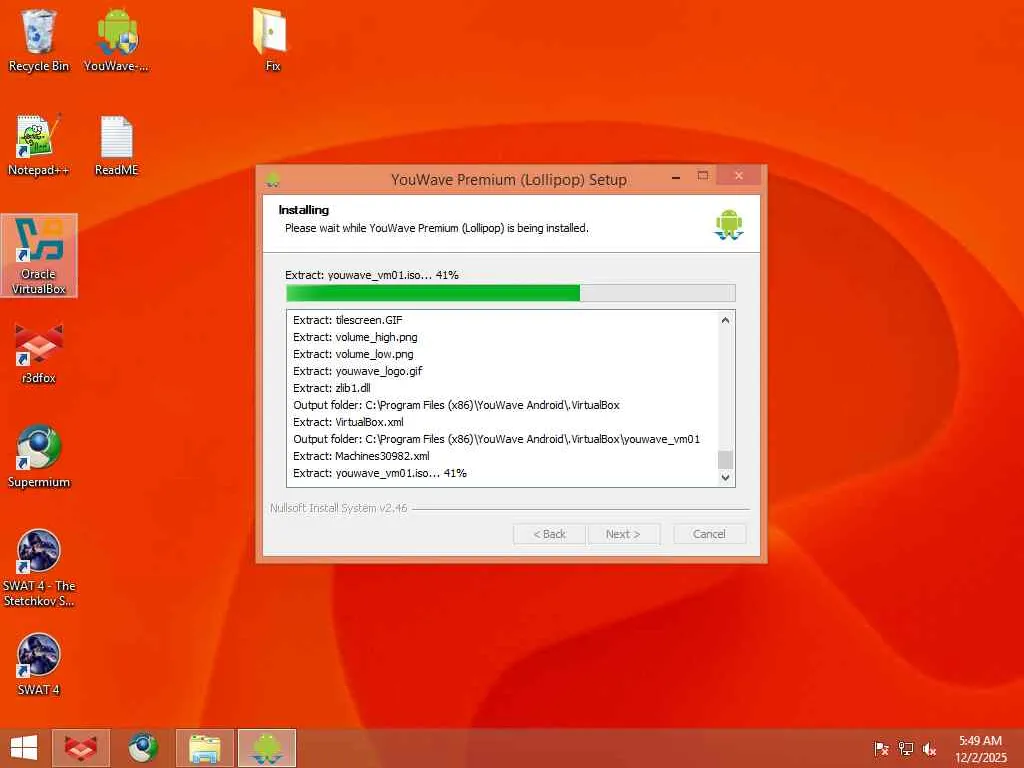Click the muted volume tray icon
The height and width of the screenshot is (768, 1024).
pyautogui.click(x=929, y=748)
